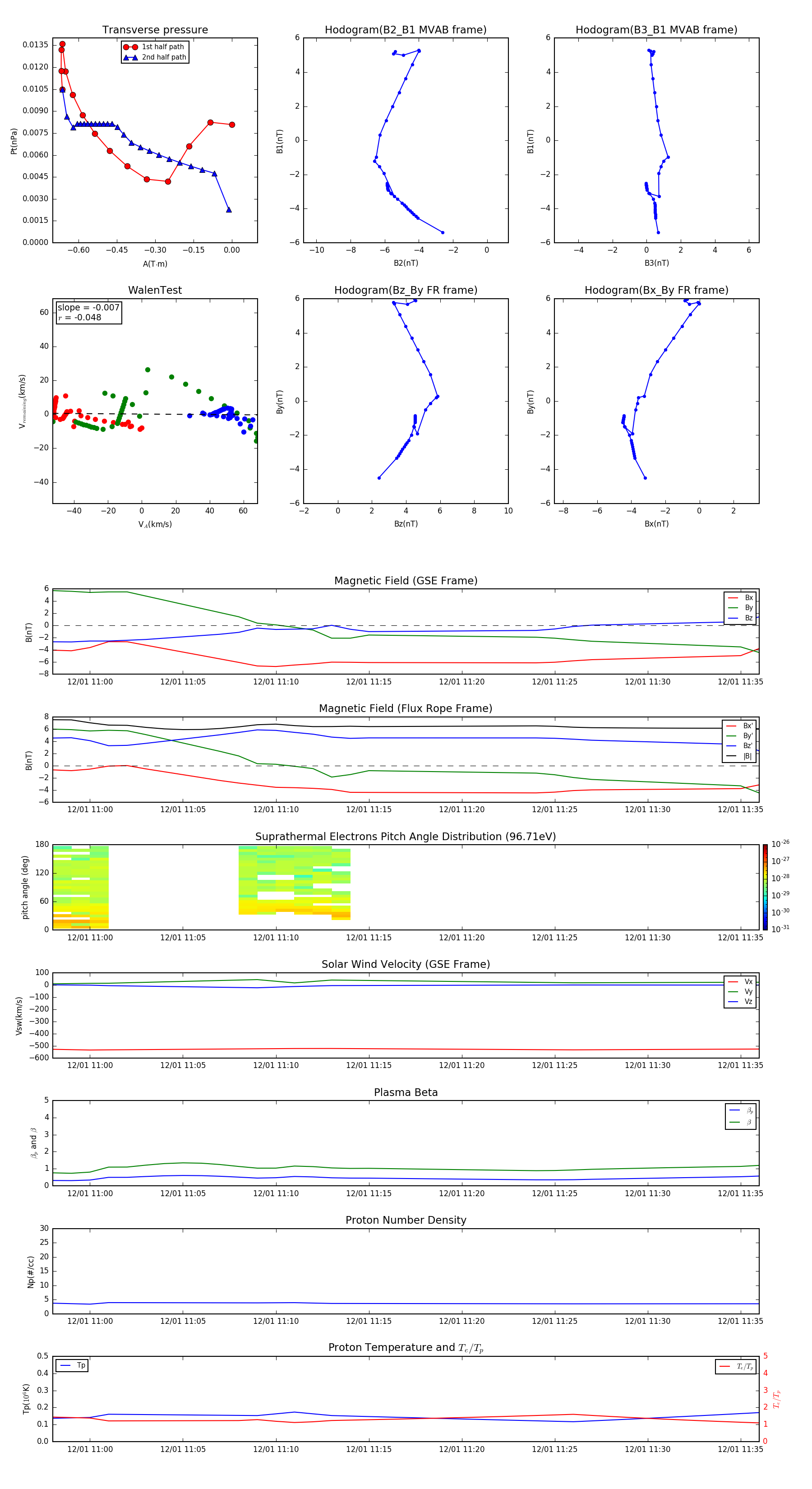812x1489 pixels.
Task: Select the Vy legend entry
Action: (x=741, y=991)
